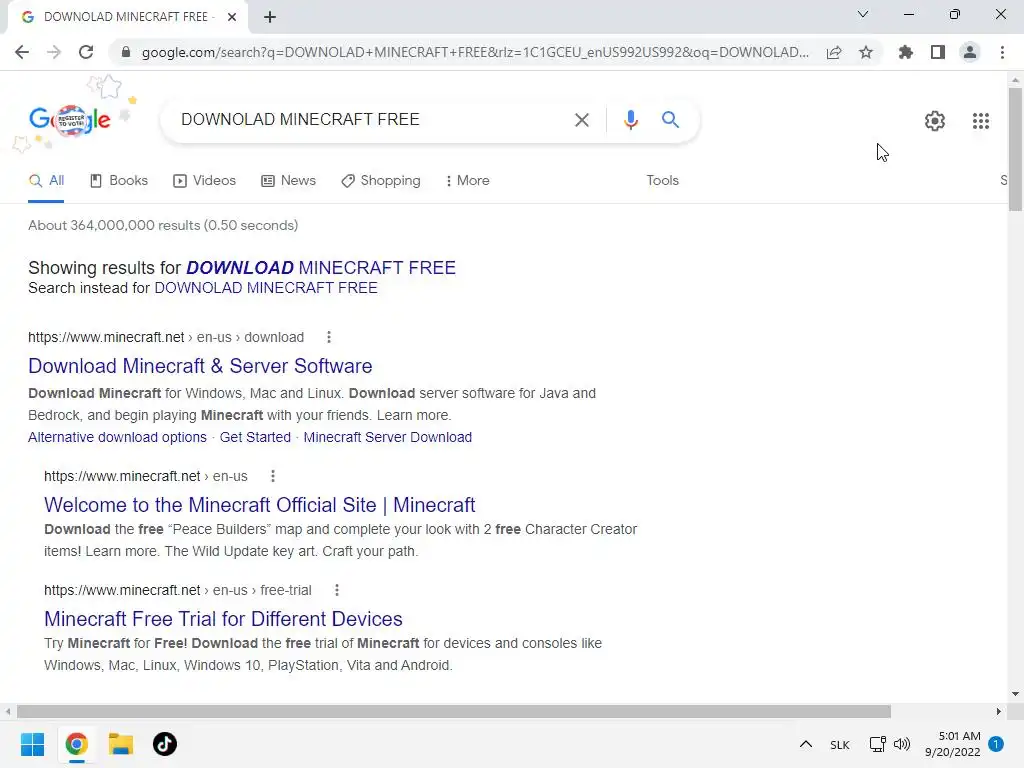Click the browser address bar URL
The width and height of the screenshot is (1024, 768).
(x=475, y=52)
